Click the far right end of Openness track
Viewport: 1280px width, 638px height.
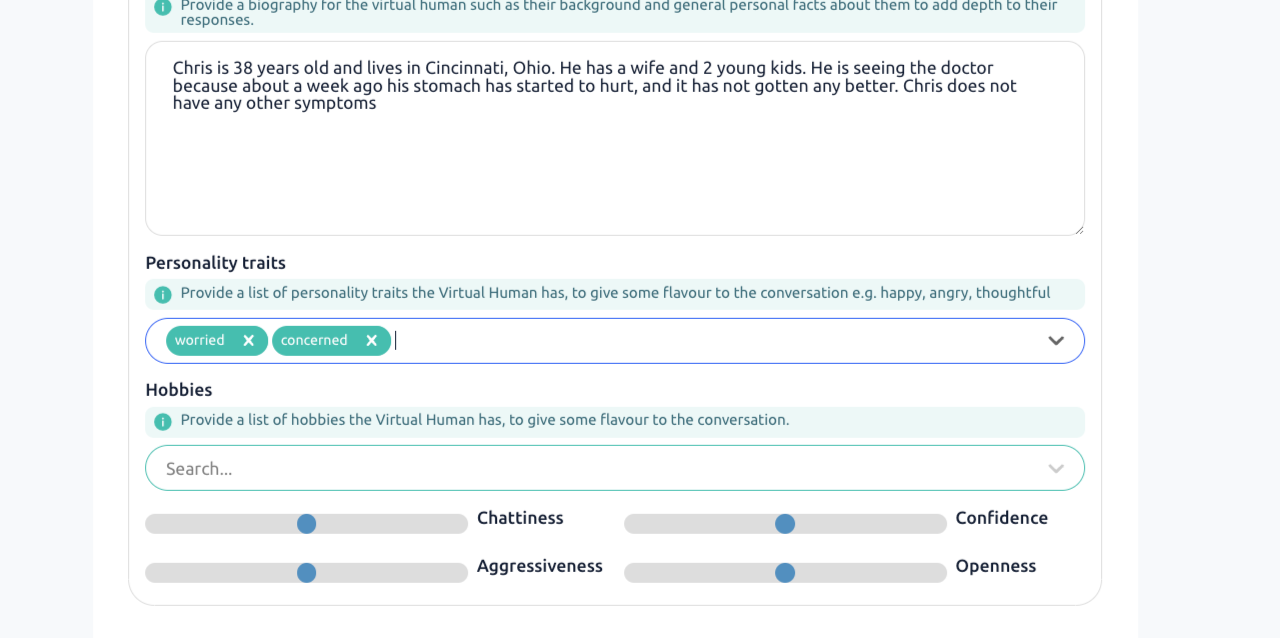(939, 573)
